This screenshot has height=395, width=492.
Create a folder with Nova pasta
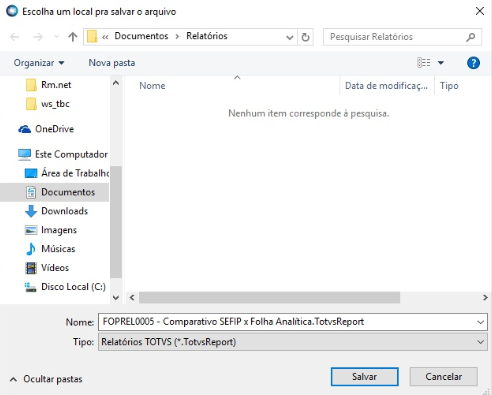112,63
